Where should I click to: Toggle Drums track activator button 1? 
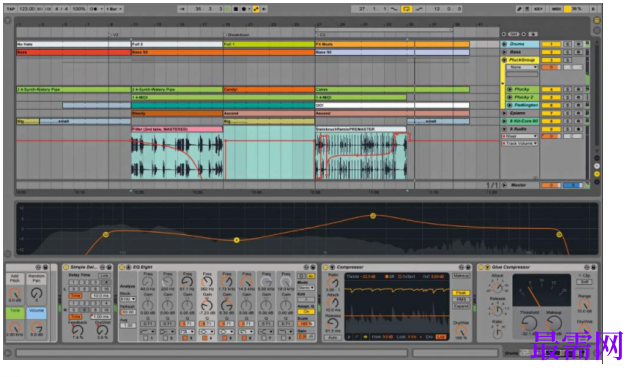tap(551, 44)
